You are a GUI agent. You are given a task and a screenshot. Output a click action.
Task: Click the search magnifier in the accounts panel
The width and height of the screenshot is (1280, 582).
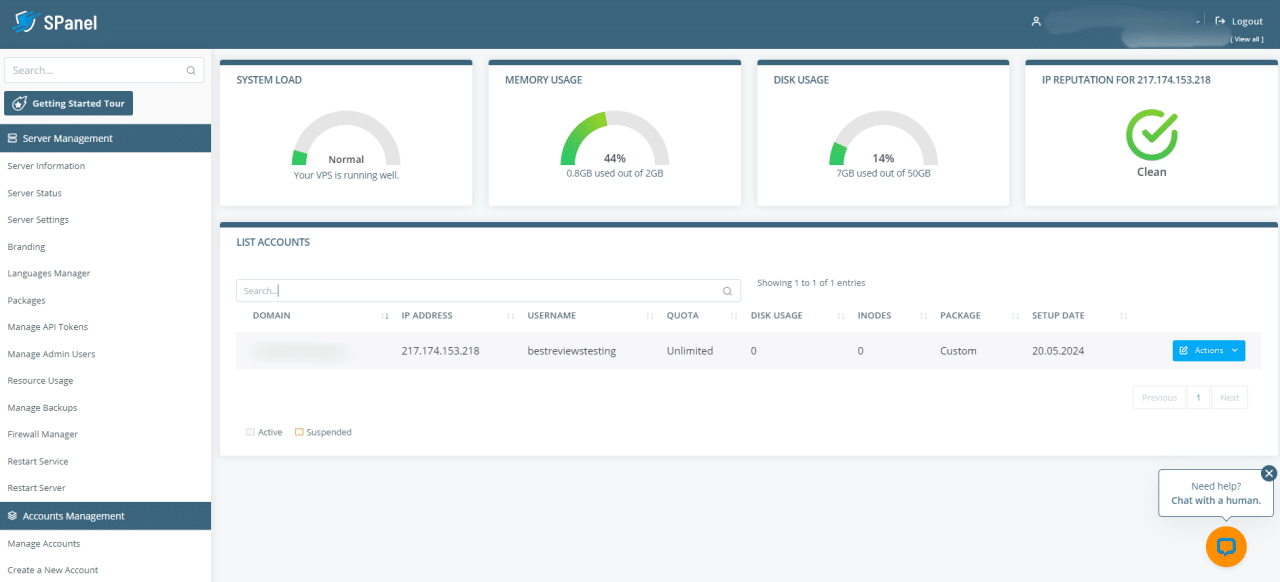point(727,290)
